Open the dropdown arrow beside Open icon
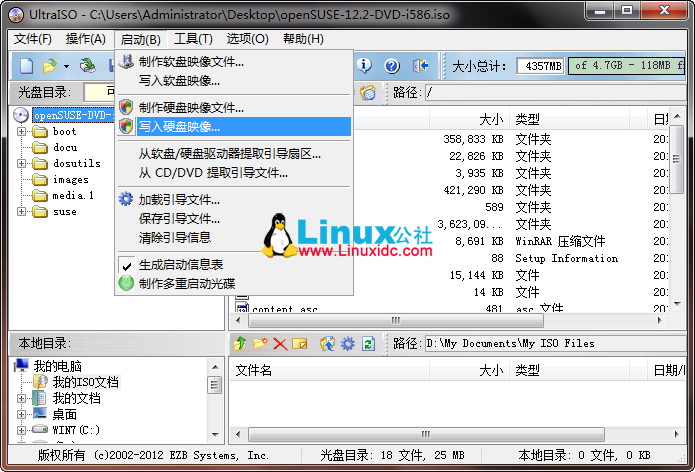The height and width of the screenshot is (472, 695). (x=66, y=66)
